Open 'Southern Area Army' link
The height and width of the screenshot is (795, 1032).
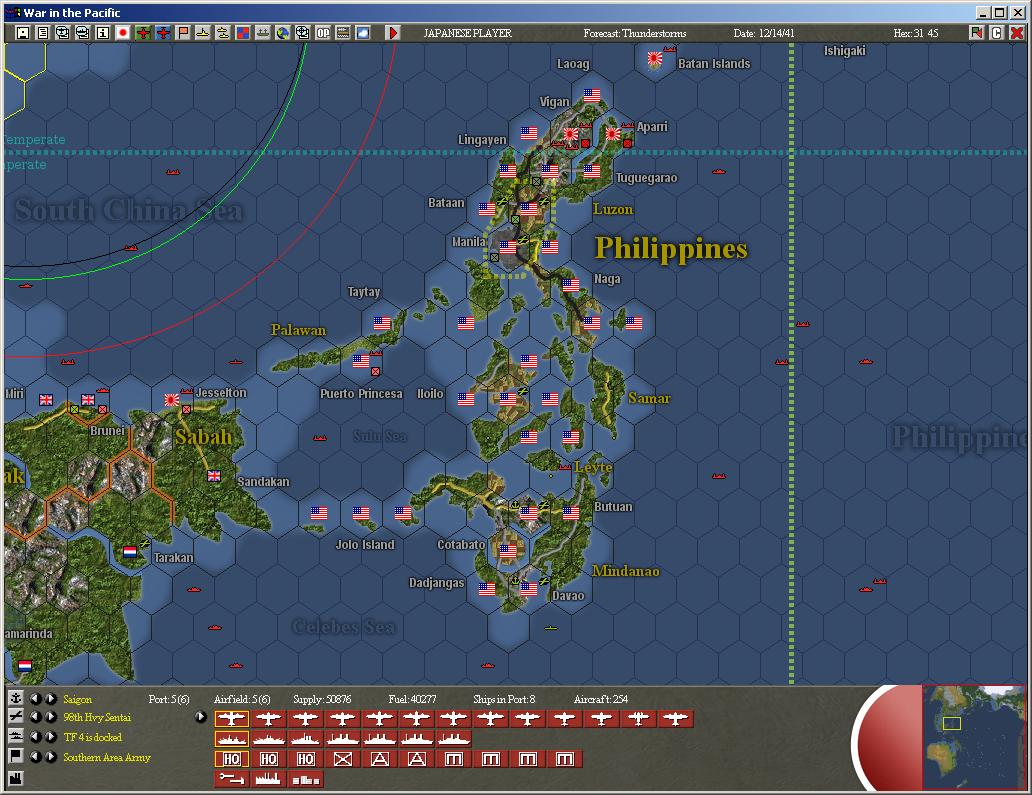pyautogui.click(x=107, y=757)
